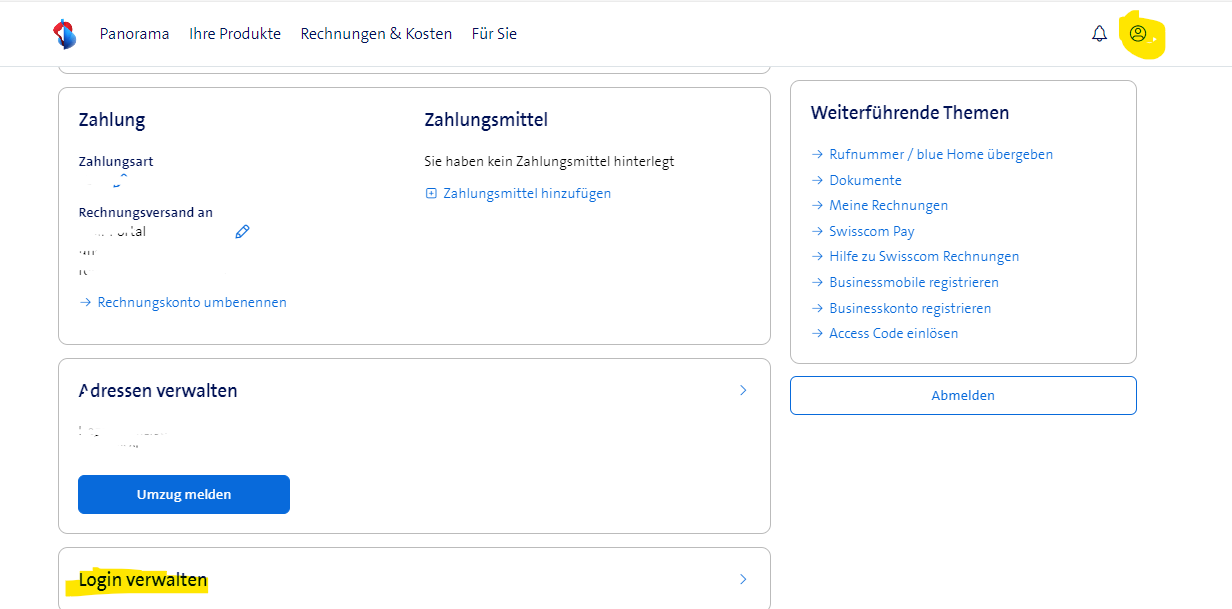Select the Für Sie menu item

[x=494, y=34]
